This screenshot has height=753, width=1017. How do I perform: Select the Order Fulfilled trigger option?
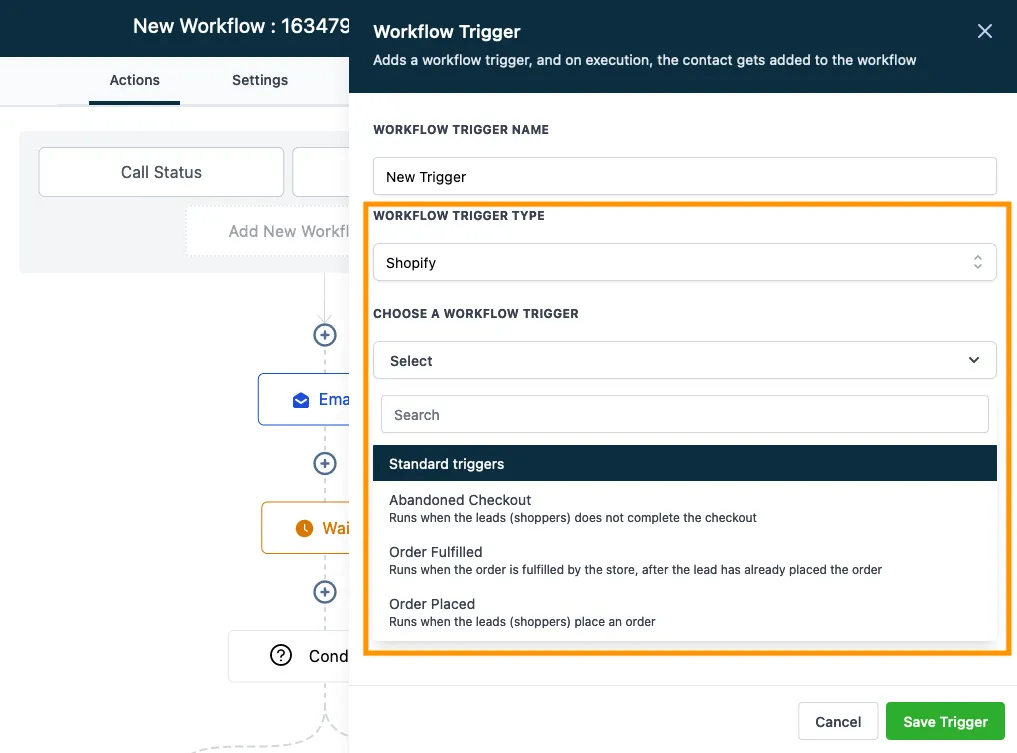point(684,560)
